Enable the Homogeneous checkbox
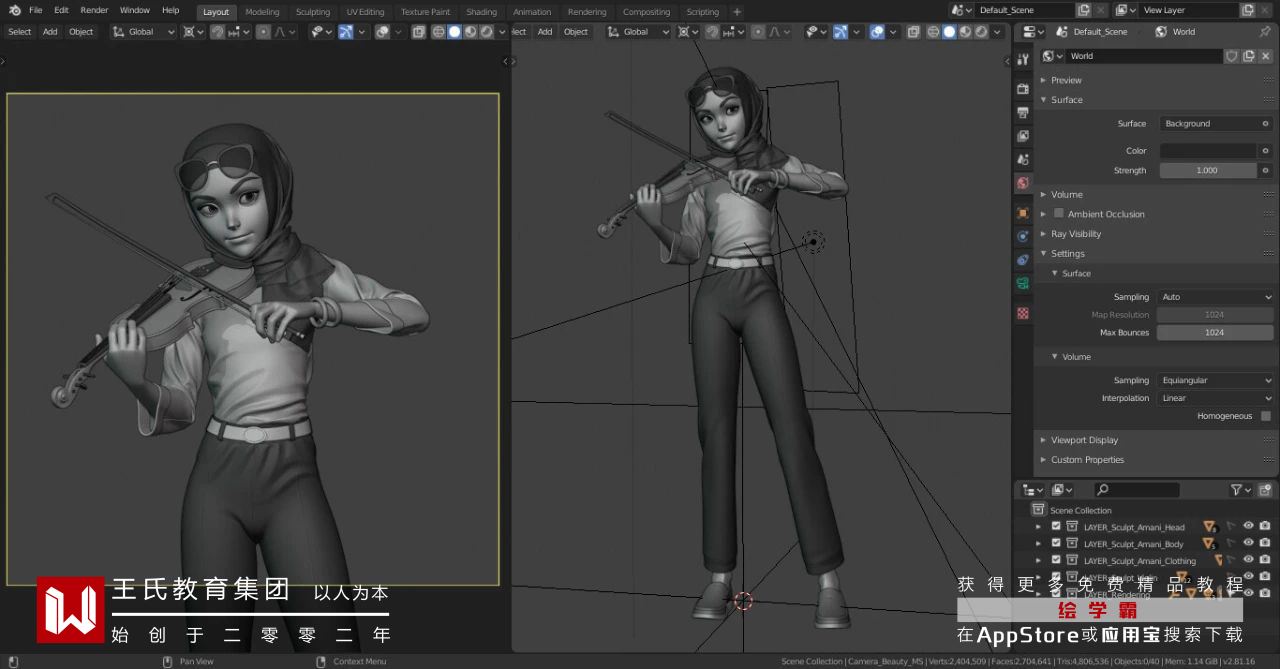Viewport: 1280px width, 669px height. point(1266,416)
